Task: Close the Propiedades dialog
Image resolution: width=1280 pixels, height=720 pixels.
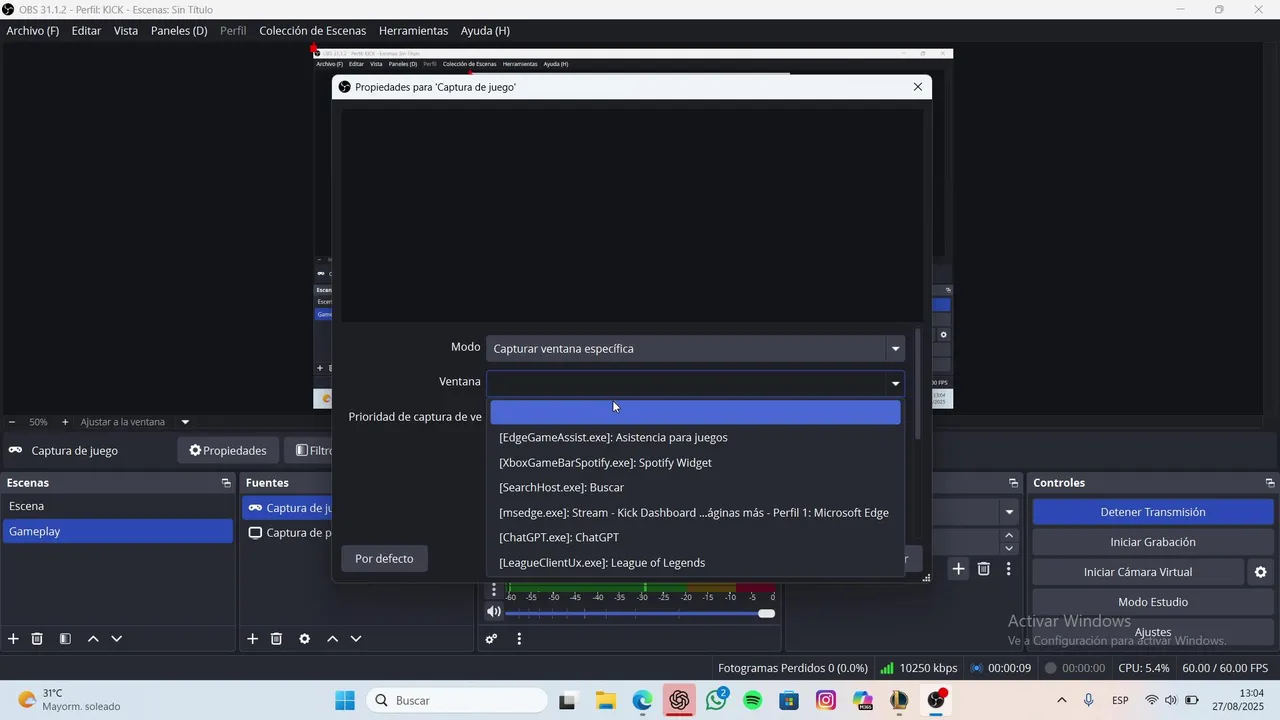Action: click(x=918, y=87)
